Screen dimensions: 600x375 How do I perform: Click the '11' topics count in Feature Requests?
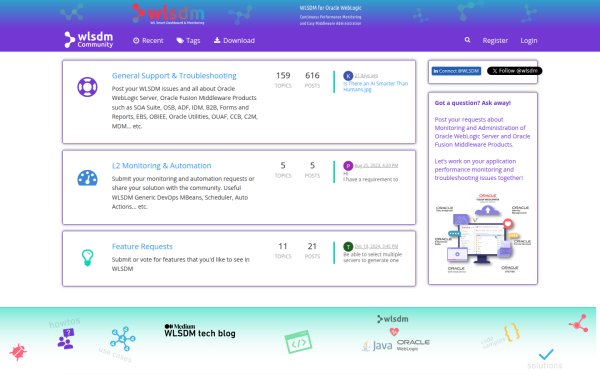(283, 246)
